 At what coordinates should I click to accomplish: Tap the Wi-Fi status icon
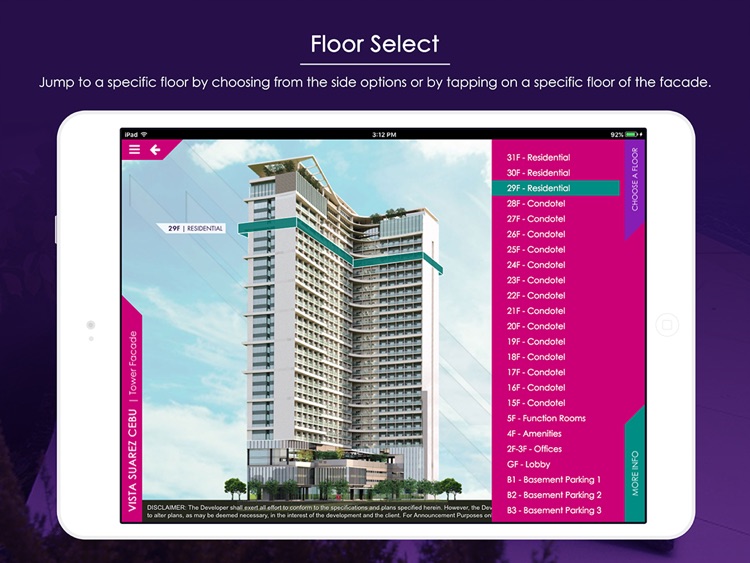coord(144,134)
